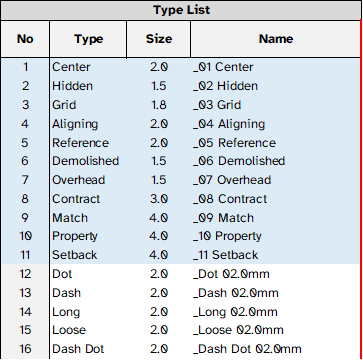
Task: Click the Loose type row
Action: [x=181, y=330]
